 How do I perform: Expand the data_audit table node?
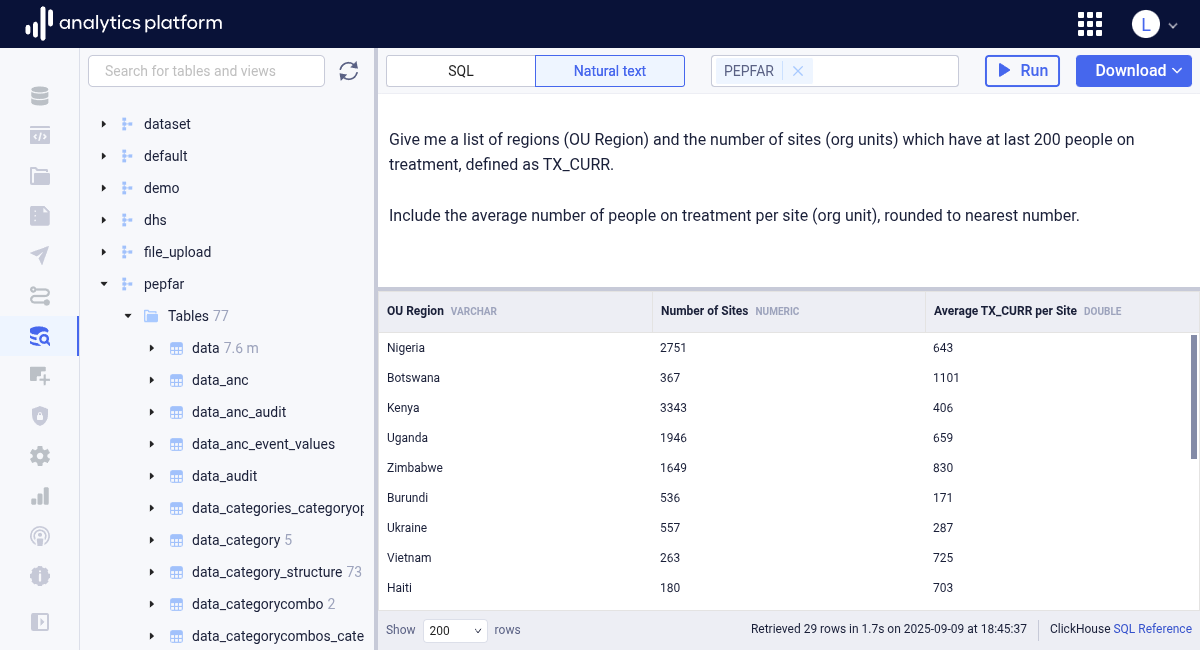pyautogui.click(x=152, y=476)
